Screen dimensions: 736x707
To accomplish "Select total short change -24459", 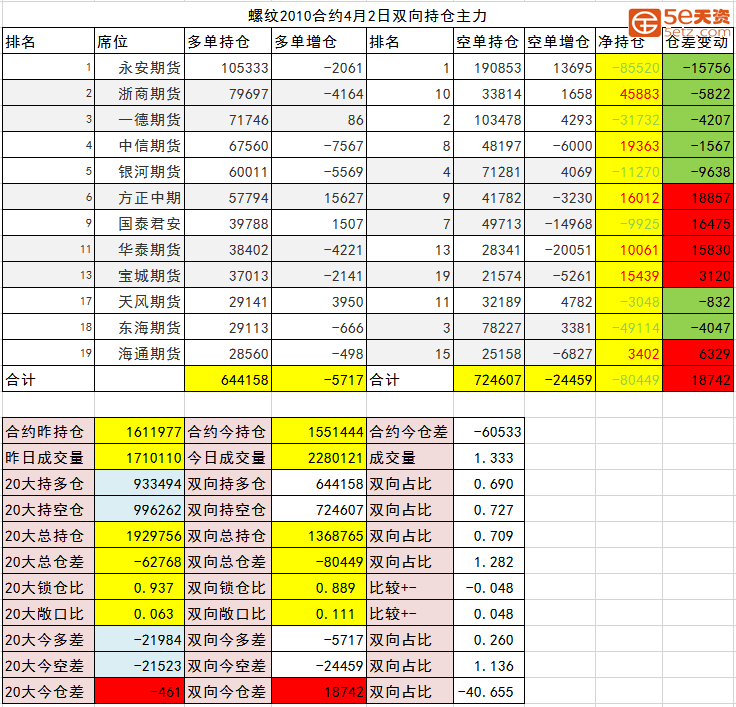I will [560, 379].
